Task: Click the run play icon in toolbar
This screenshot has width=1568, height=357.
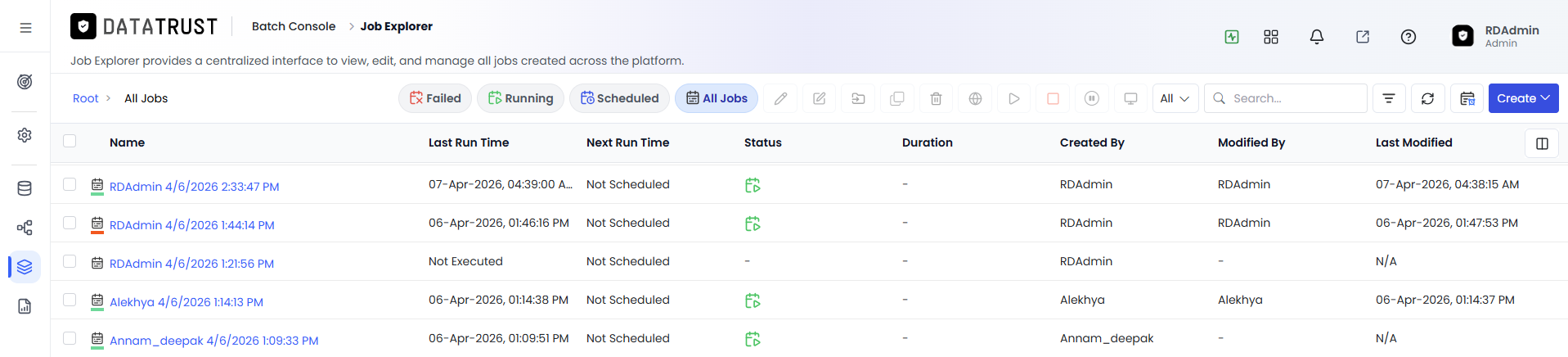Action: tap(1013, 98)
